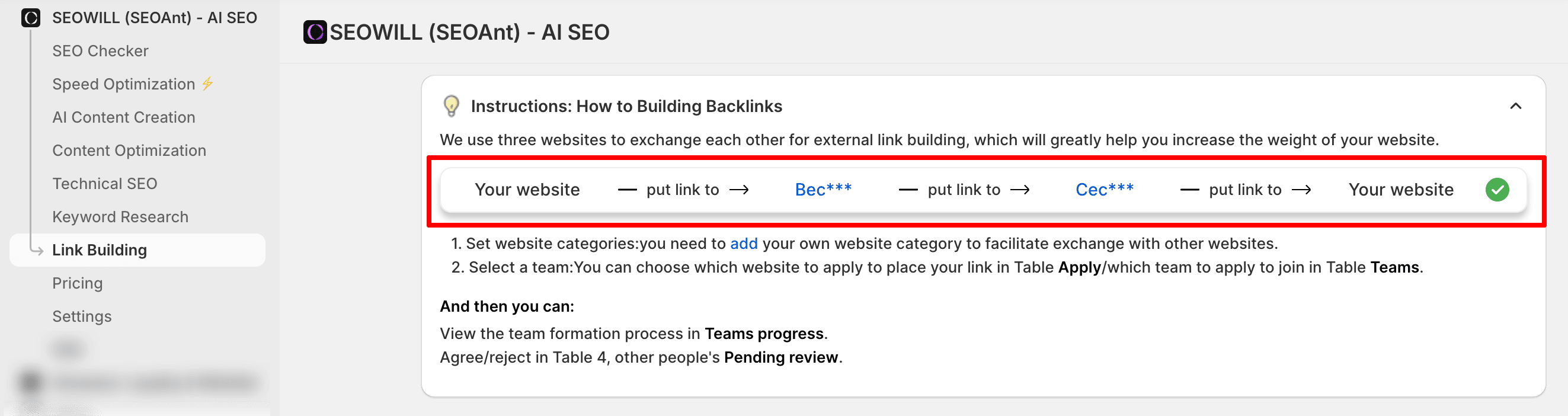The width and height of the screenshot is (1568, 416).
Task: Click the lightning bolt beside Speed Optimization
Action: pos(207,84)
